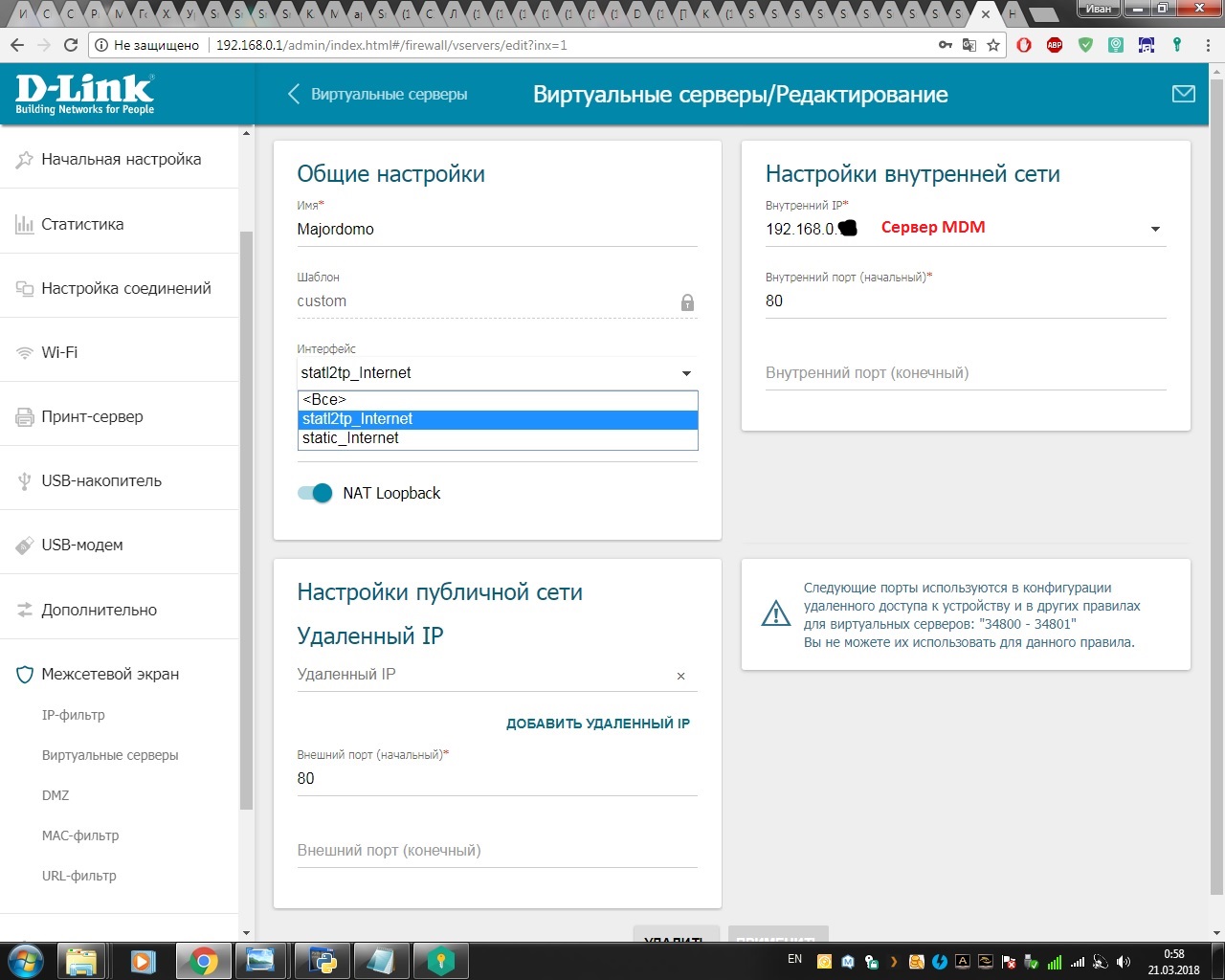
Task: Click the Adblock Plus extension icon
Action: (1055, 45)
